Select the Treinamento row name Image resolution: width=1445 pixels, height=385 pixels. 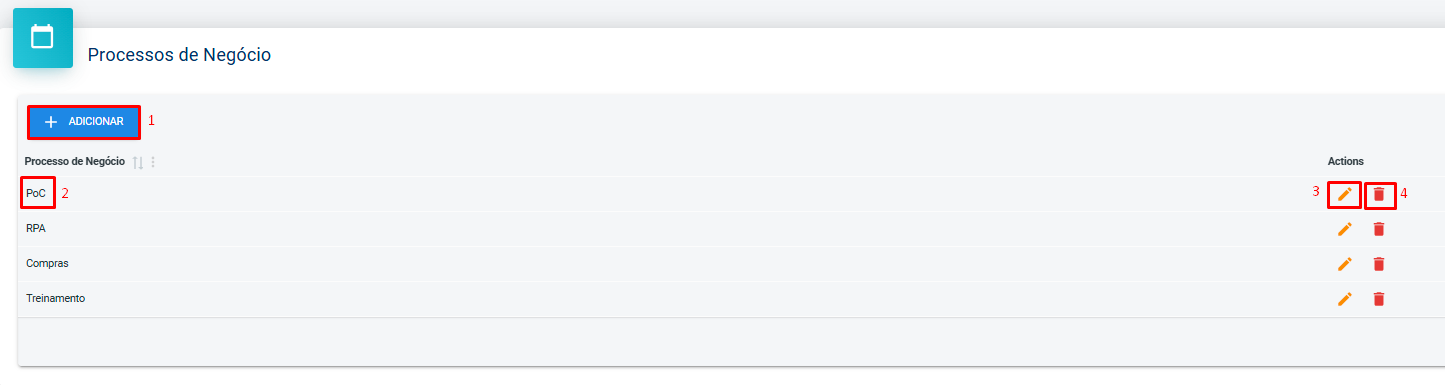(55, 298)
